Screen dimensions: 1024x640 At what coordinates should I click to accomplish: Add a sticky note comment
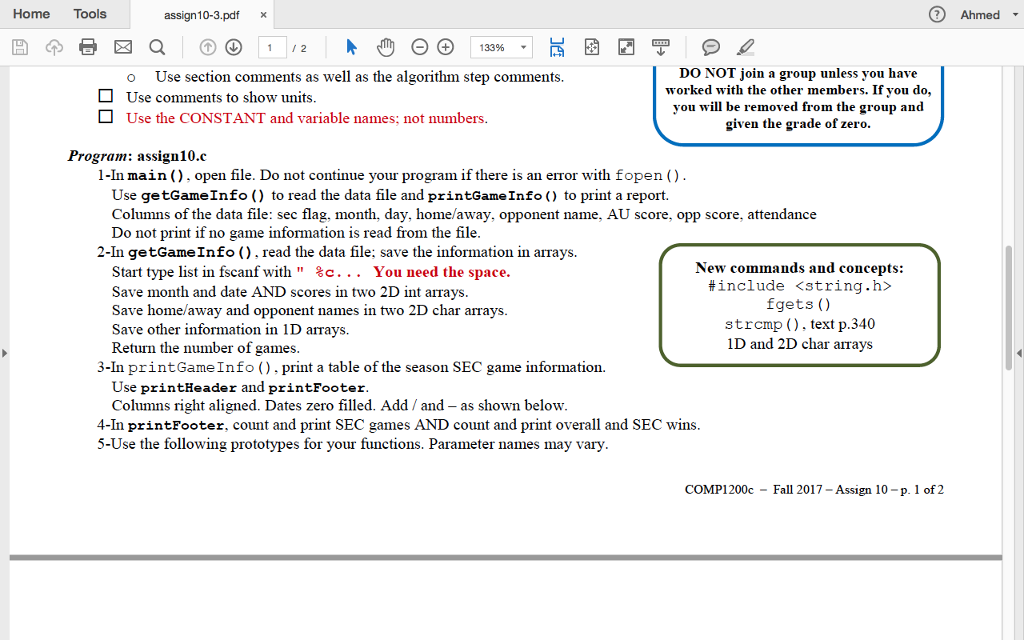tap(711, 46)
